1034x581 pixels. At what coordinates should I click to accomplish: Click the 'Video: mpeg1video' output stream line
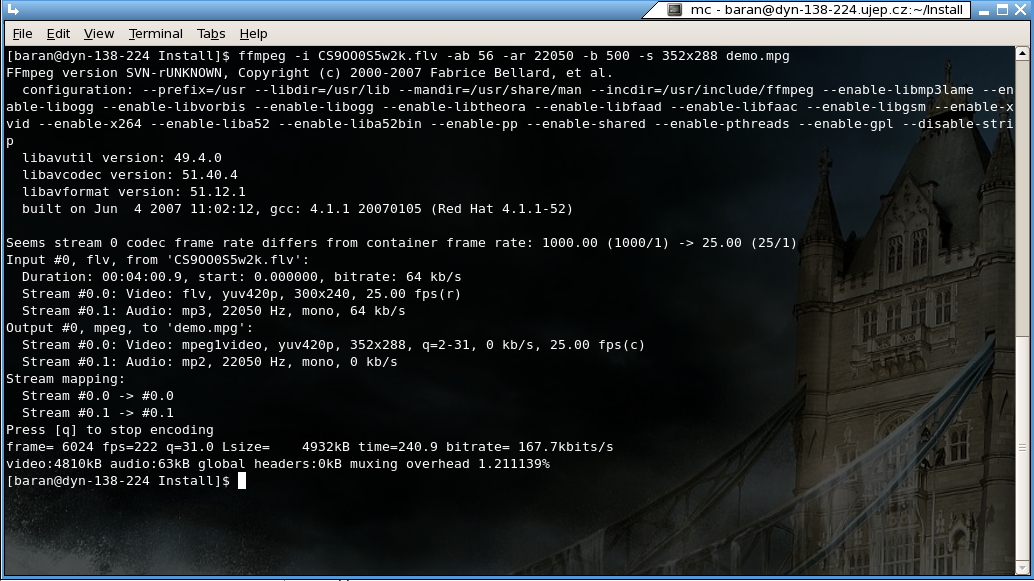pos(334,345)
